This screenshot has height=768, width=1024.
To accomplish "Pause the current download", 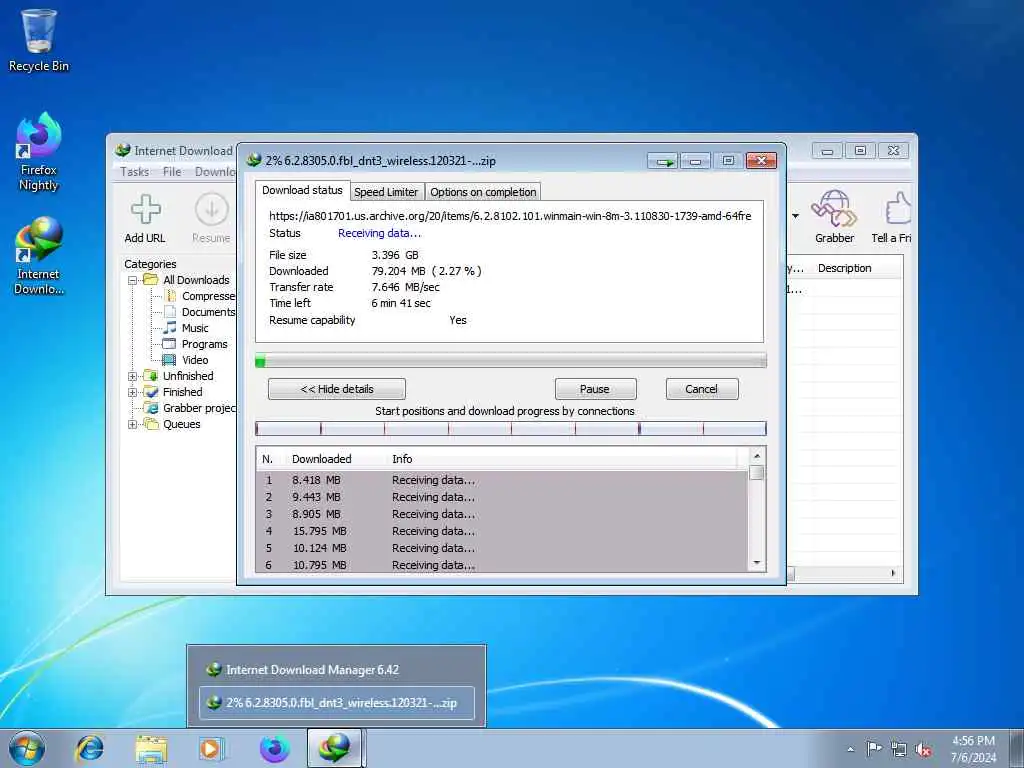I will pos(595,389).
